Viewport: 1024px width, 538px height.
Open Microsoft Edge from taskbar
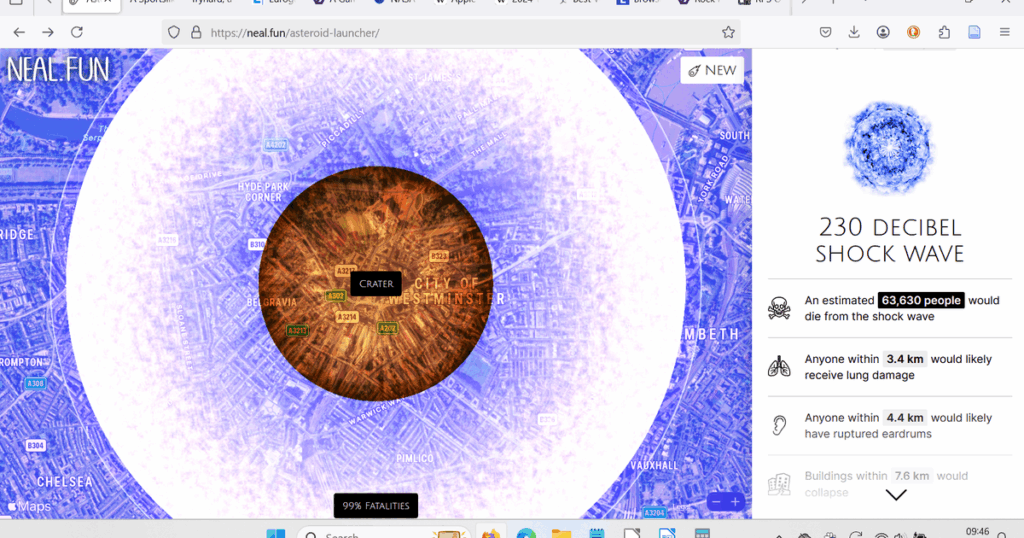pyautogui.click(x=526, y=534)
